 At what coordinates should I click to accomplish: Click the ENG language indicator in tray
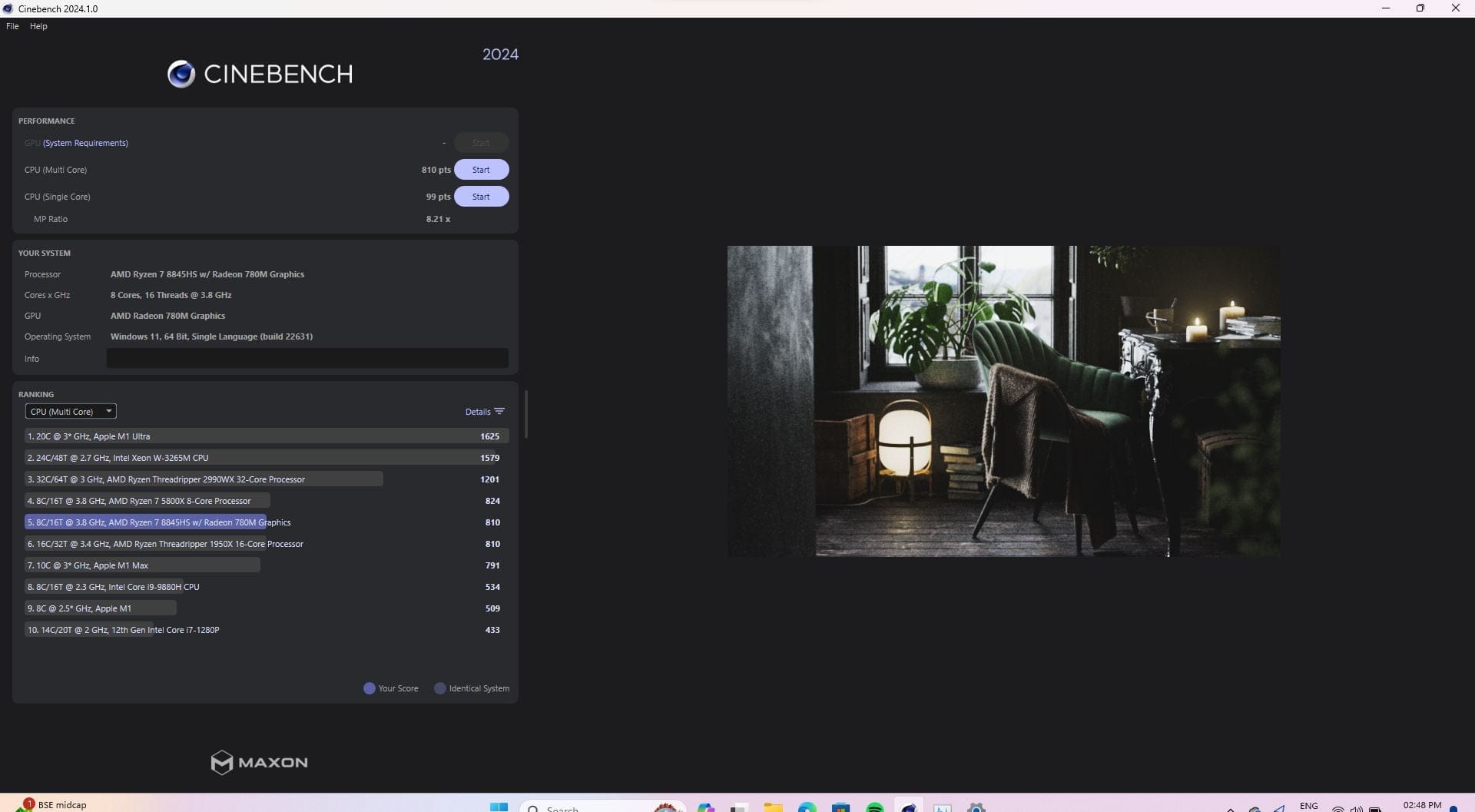1309,806
